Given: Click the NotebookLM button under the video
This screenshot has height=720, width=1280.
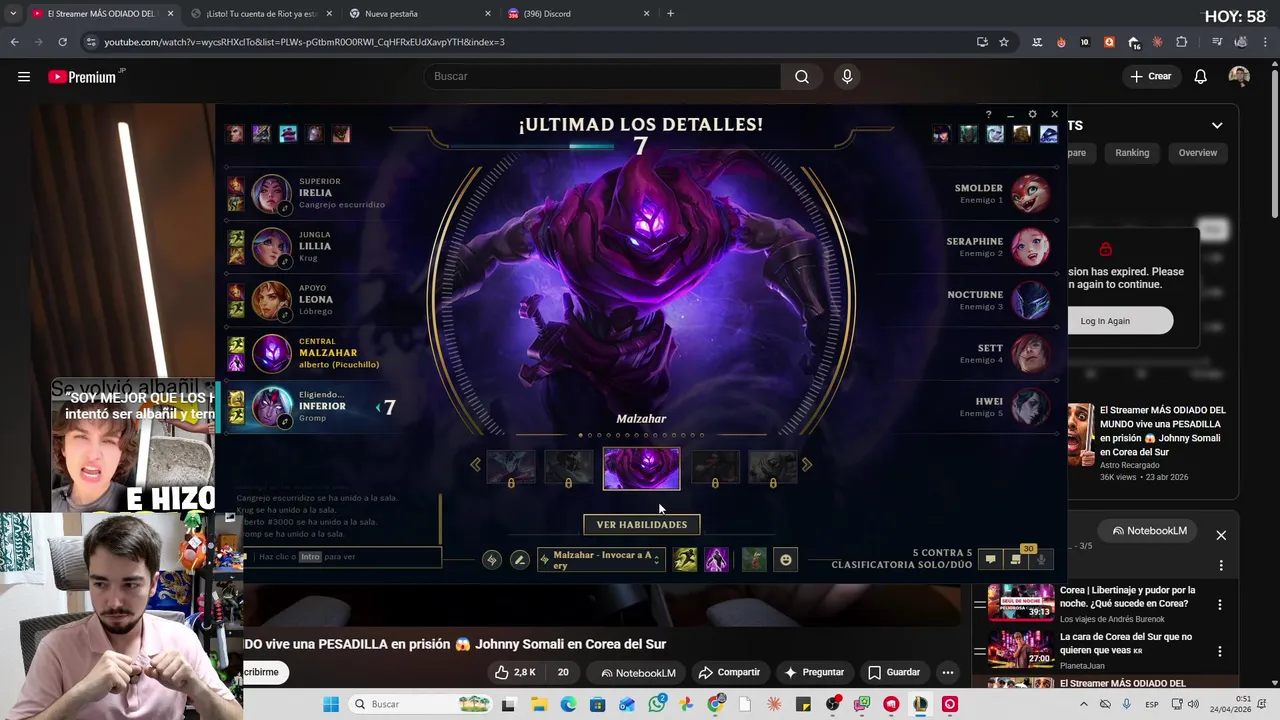Looking at the screenshot, I should (x=637, y=672).
